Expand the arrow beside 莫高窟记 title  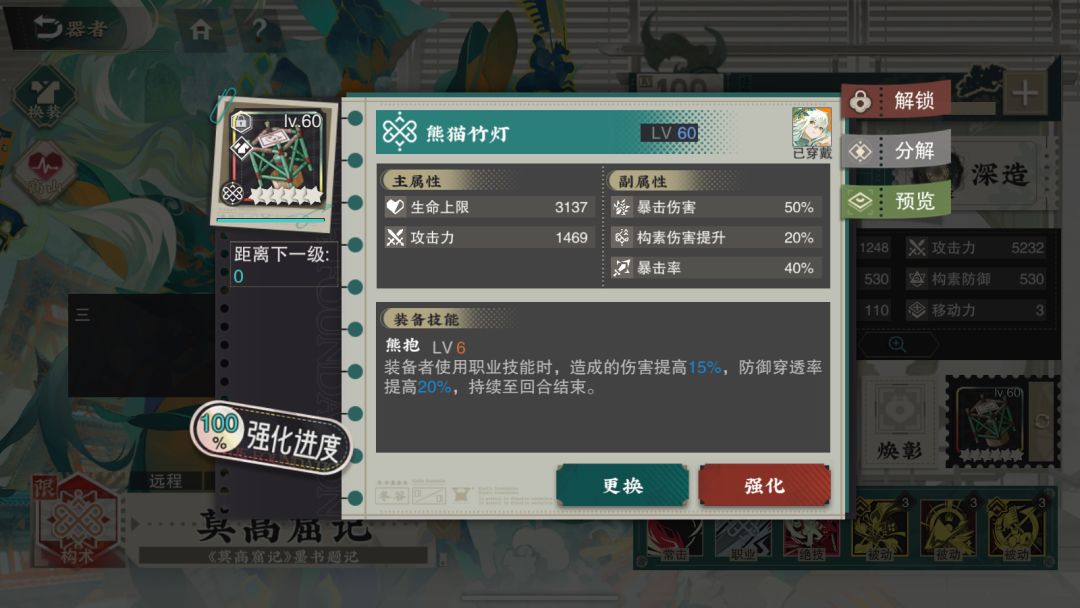[x=135, y=524]
